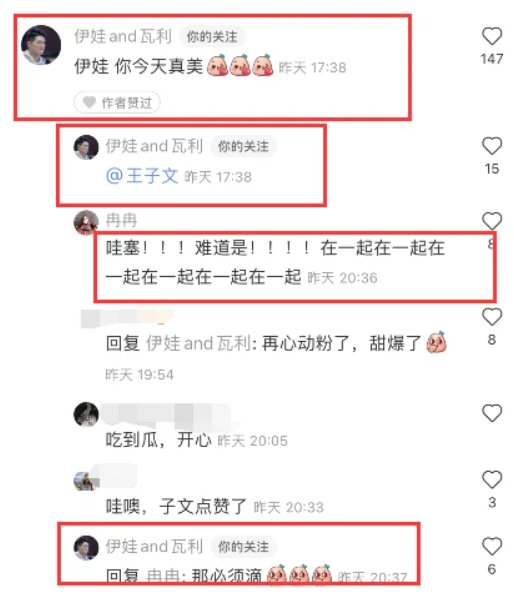Tap the 你的关注 tag on top comment
Screen dimensions: 514x600
(212, 37)
